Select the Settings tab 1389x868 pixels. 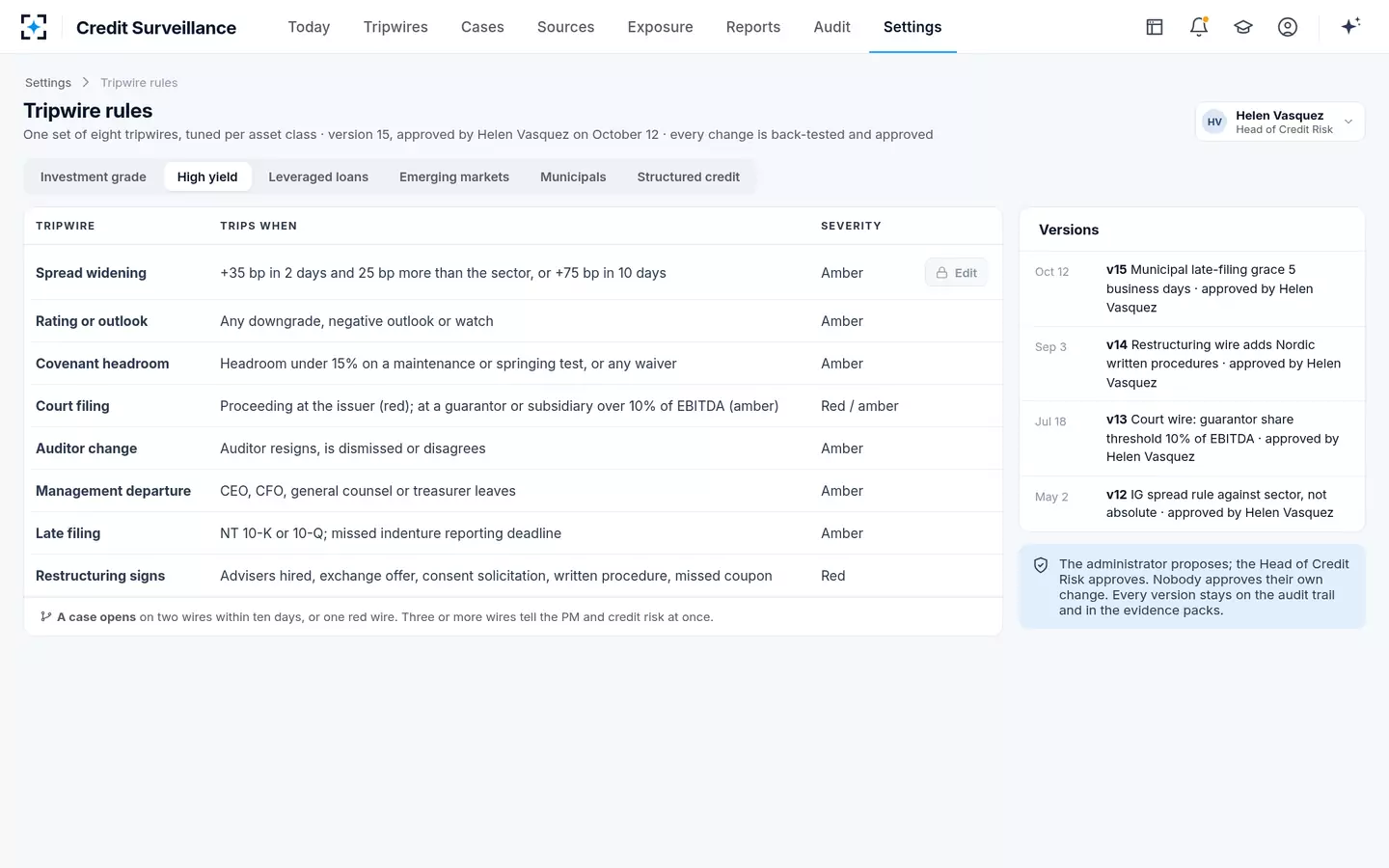(912, 27)
